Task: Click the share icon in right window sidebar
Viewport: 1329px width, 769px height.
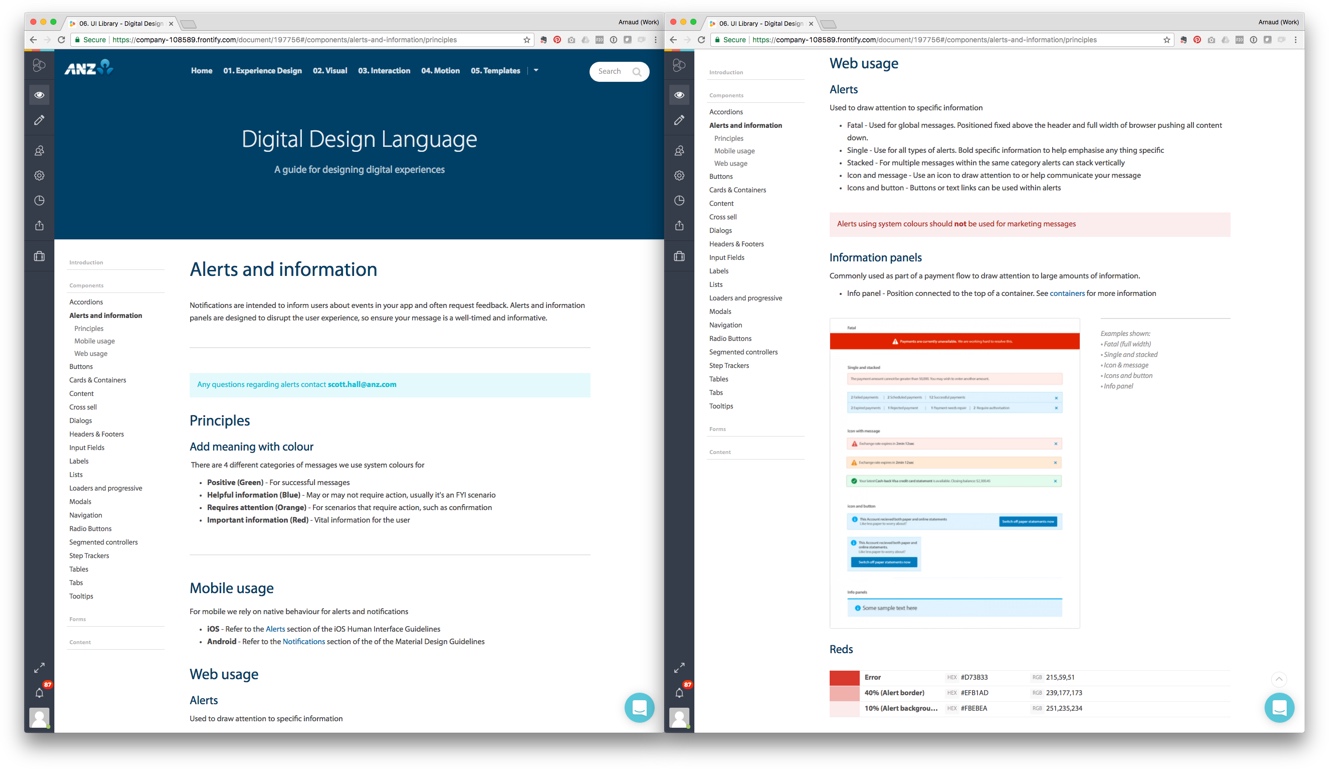Action: (x=679, y=226)
